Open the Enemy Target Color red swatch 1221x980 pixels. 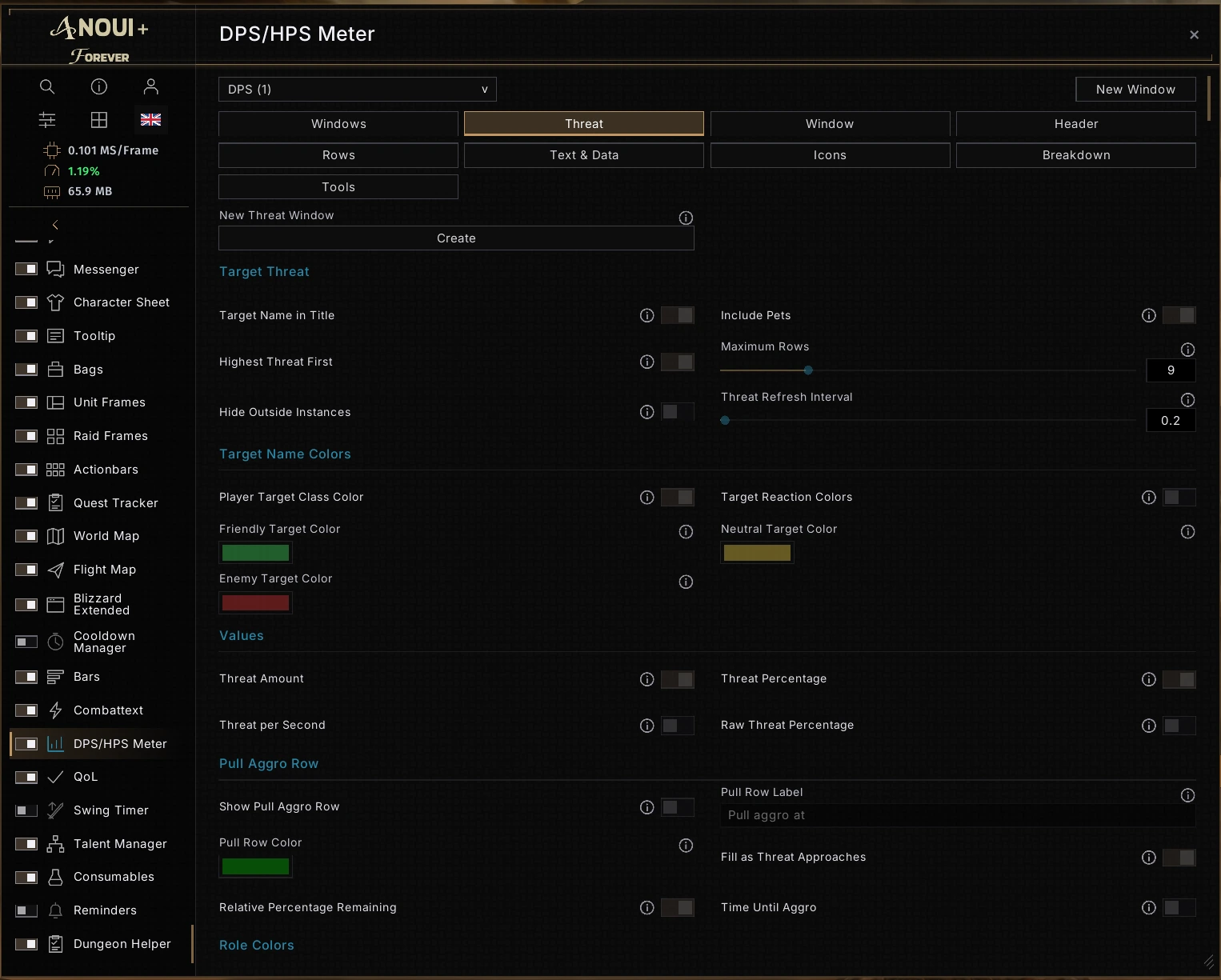pyautogui.click(x=255, y=603)
